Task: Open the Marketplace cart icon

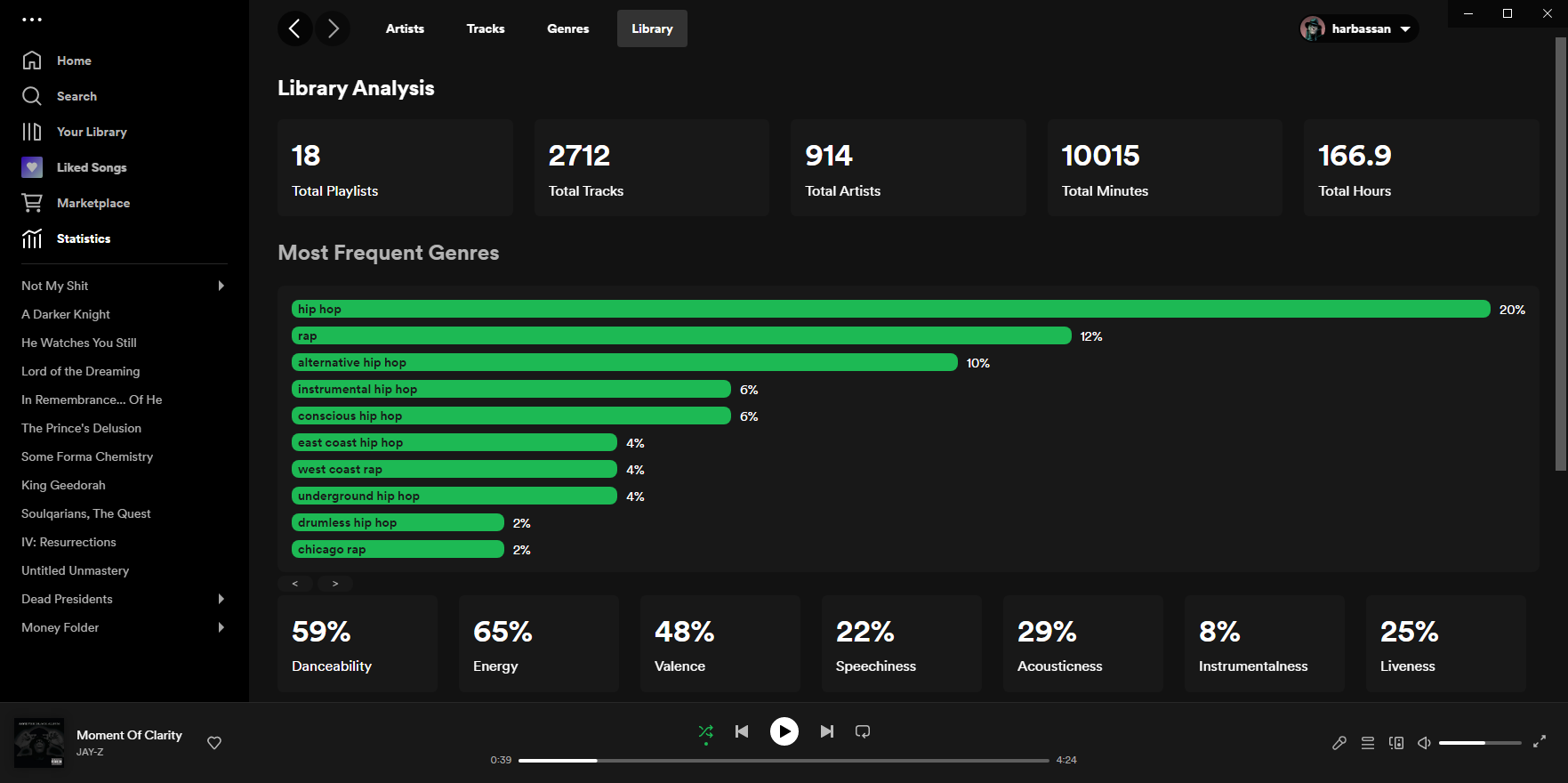Action: [32, 203]
